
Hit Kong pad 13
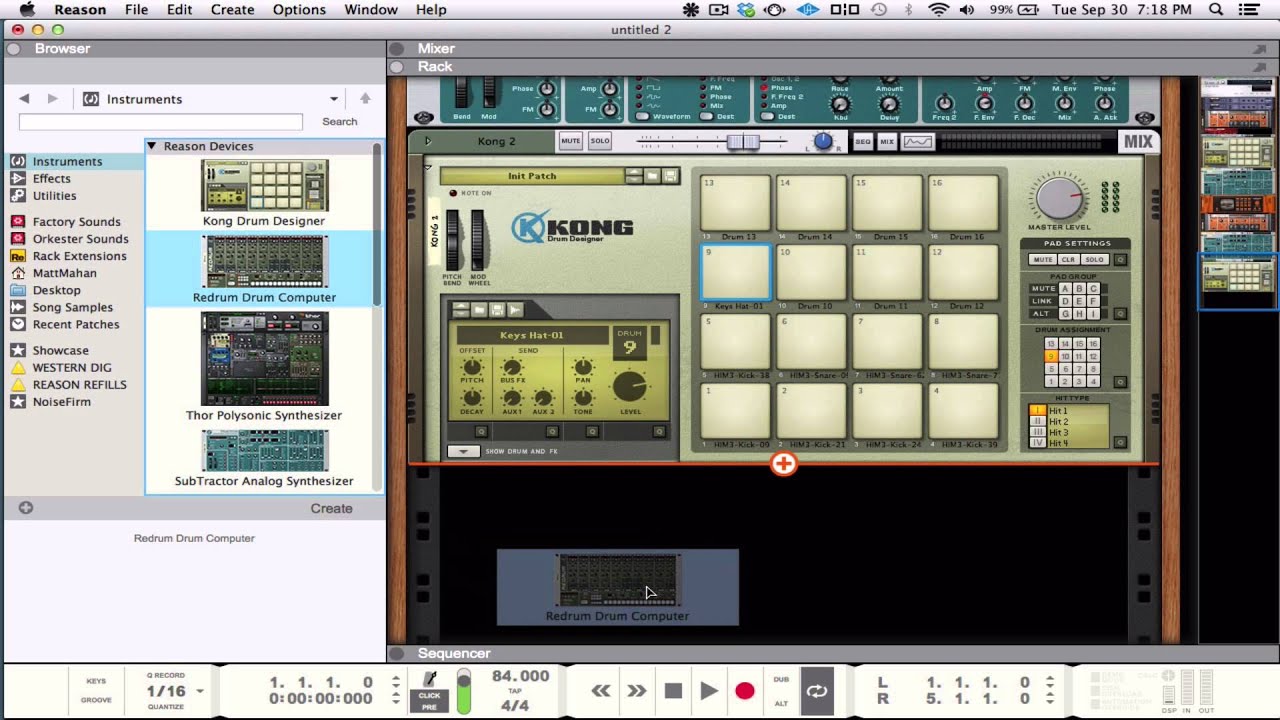tap(736, 203)
